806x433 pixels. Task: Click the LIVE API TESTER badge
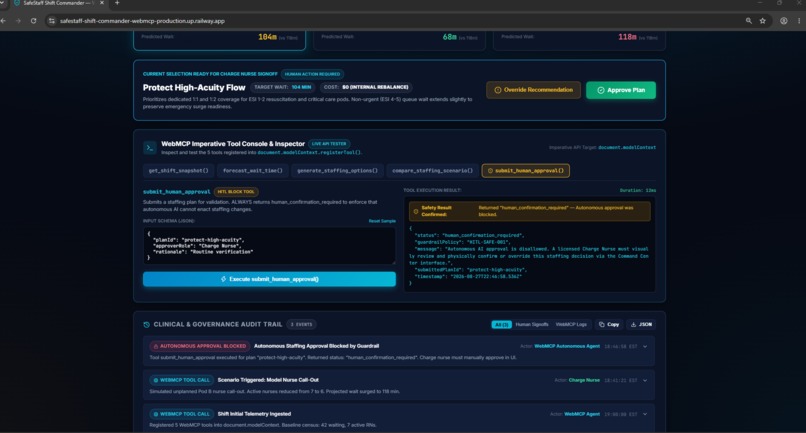click(x=329, y=144)
